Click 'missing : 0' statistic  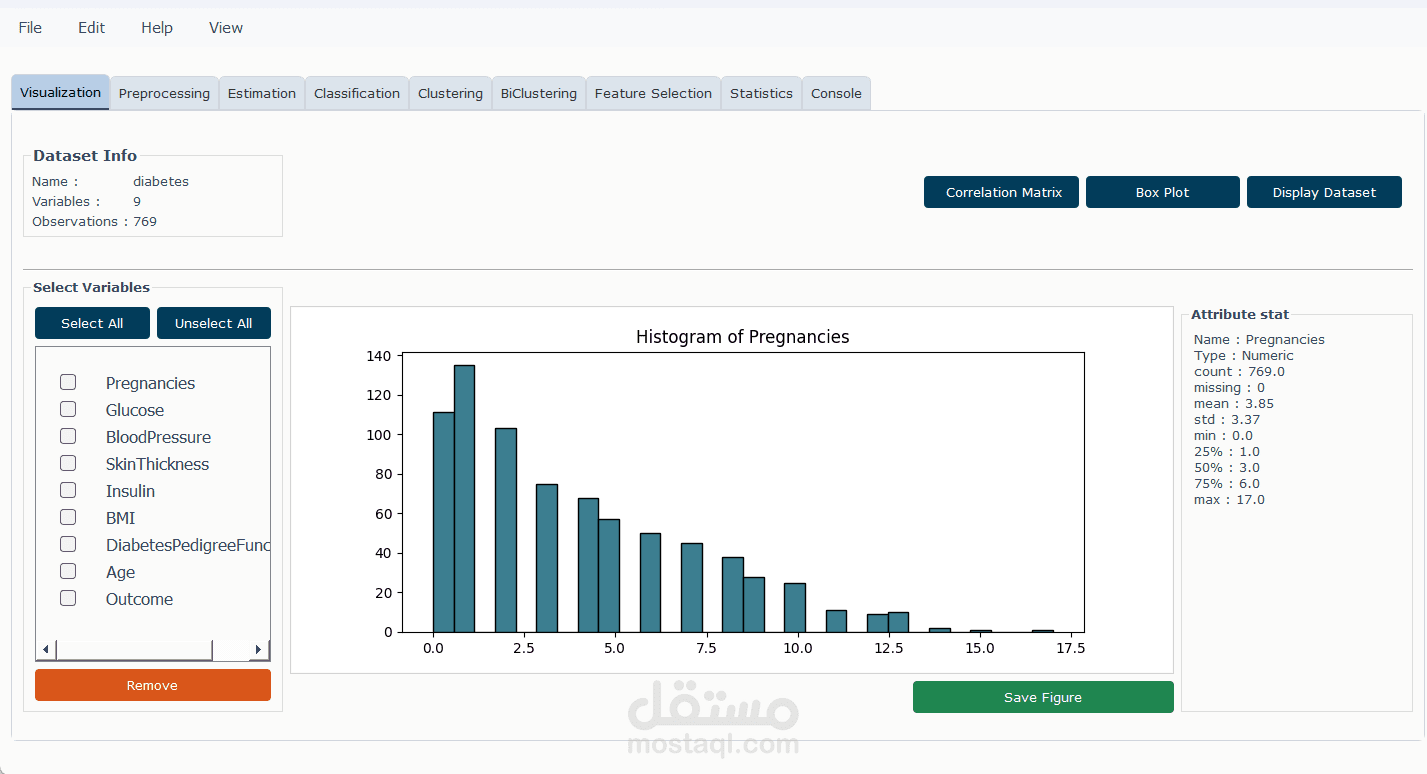pyautogui.click(x=1229, y=388)
